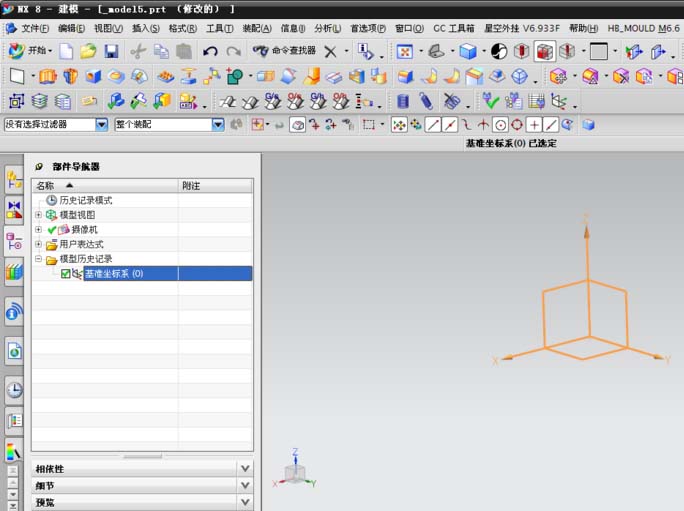This screenshot has height=511, width=684.
Task: Open the GC 工具箱 menu
Action: pyautogui.click(x=454, y=29)
